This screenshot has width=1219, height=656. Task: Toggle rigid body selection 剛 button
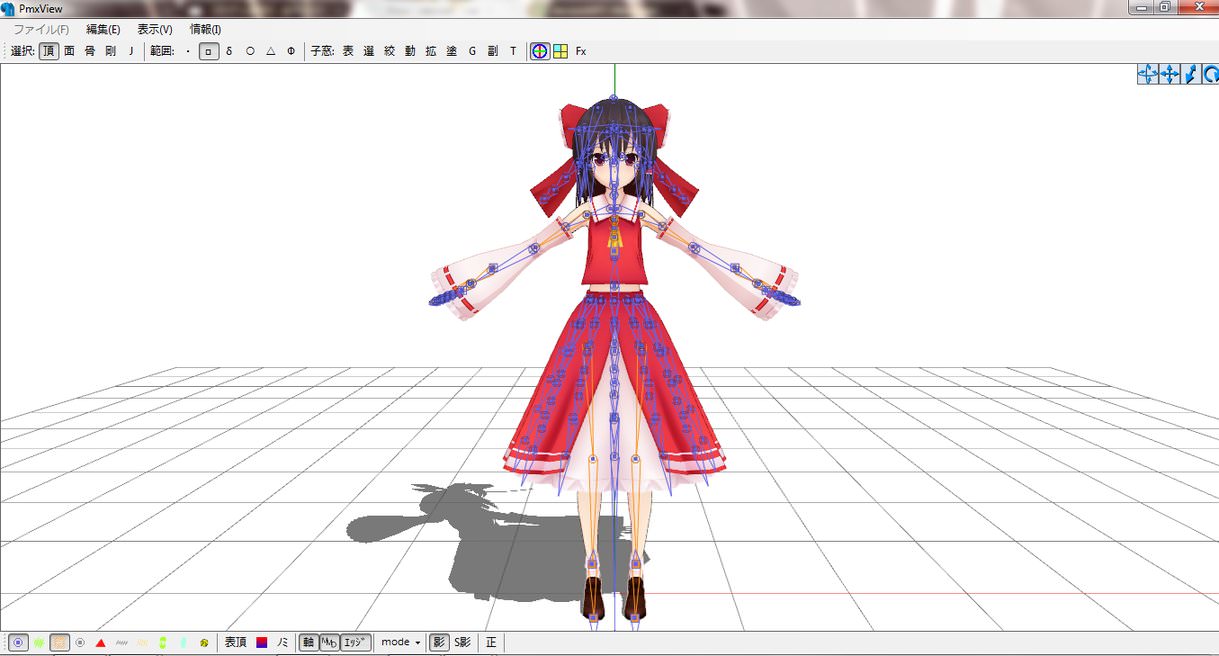(x=110, y=51)
